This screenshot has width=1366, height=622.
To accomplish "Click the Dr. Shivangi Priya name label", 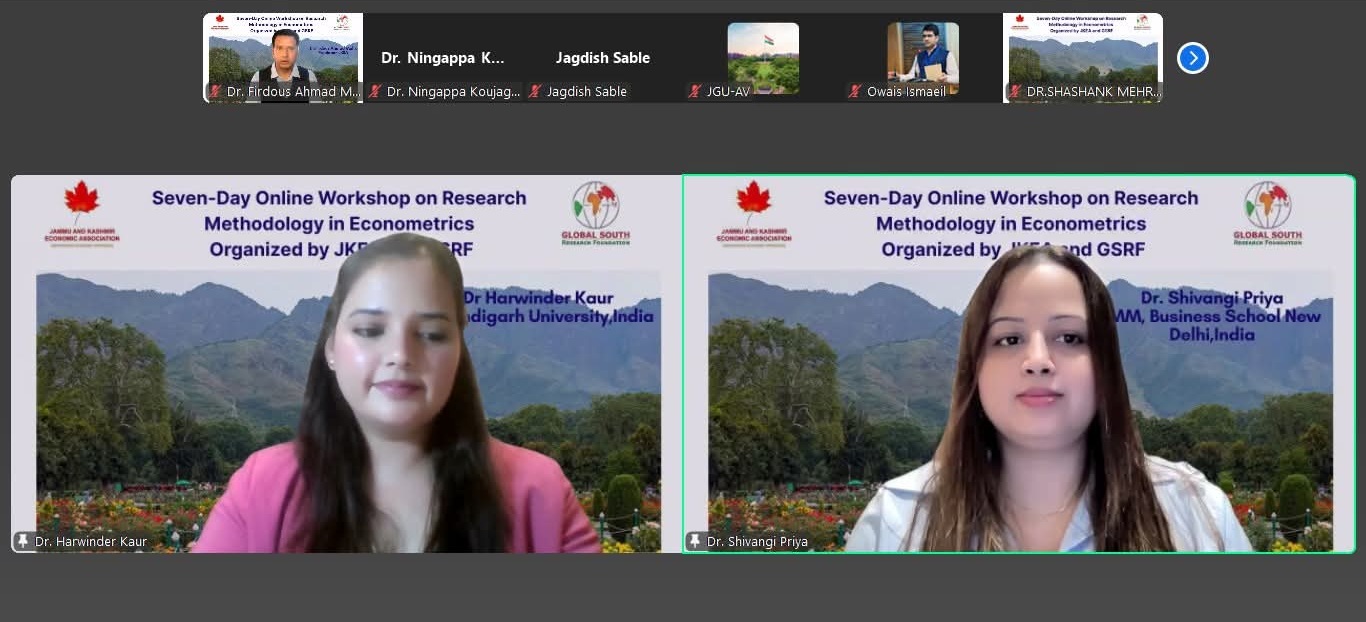I will (x=757, y=541).
